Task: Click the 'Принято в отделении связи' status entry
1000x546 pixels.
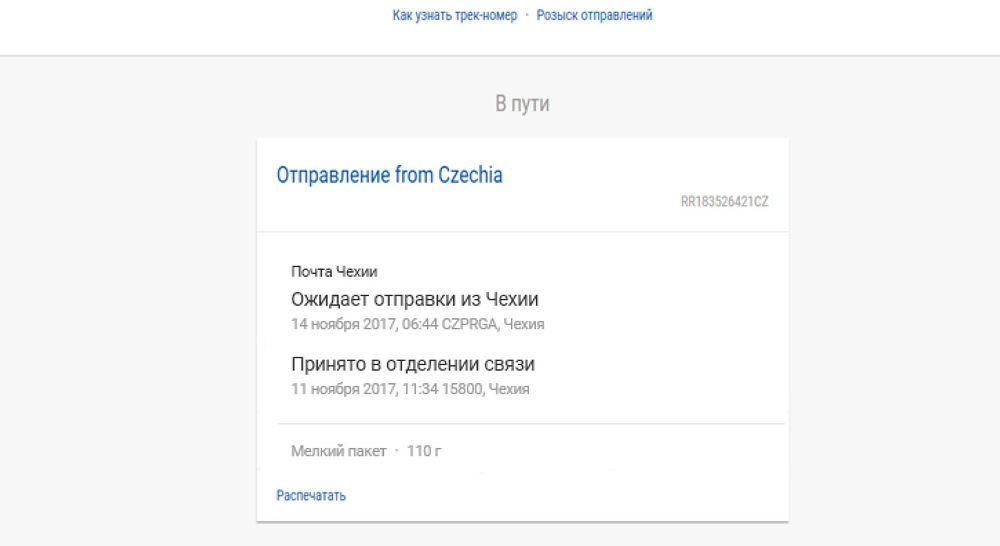Action: point(413,364)
